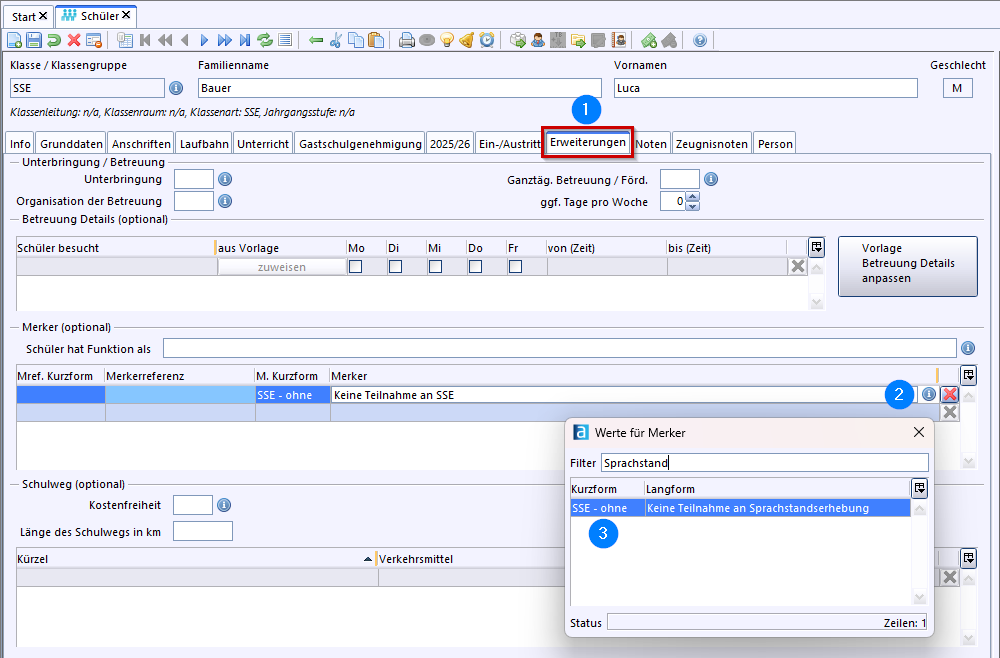The height and width of the screenshot is (658, 1000).
Task: Tick the Mo checkbox in Betreuung Details
Action: point(355,267)
